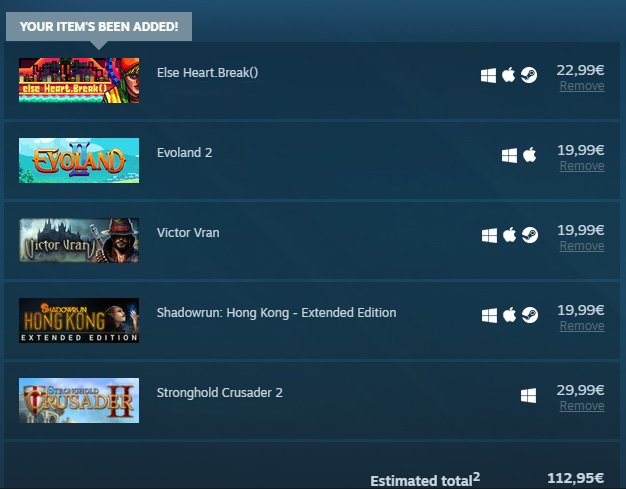This screenshot has width=626, height=489.
Task: Click Windows icon for Stronghold Crusader 2
Action: (x=529, y=396)
